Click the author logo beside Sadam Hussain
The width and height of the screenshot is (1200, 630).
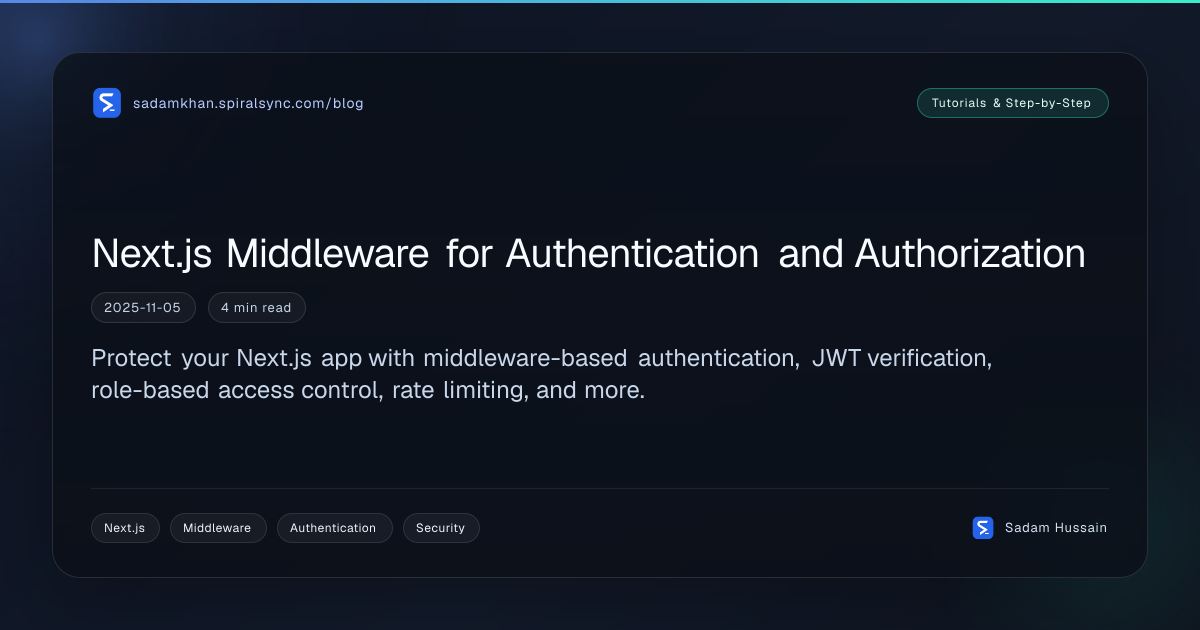(x=983, y=528)
